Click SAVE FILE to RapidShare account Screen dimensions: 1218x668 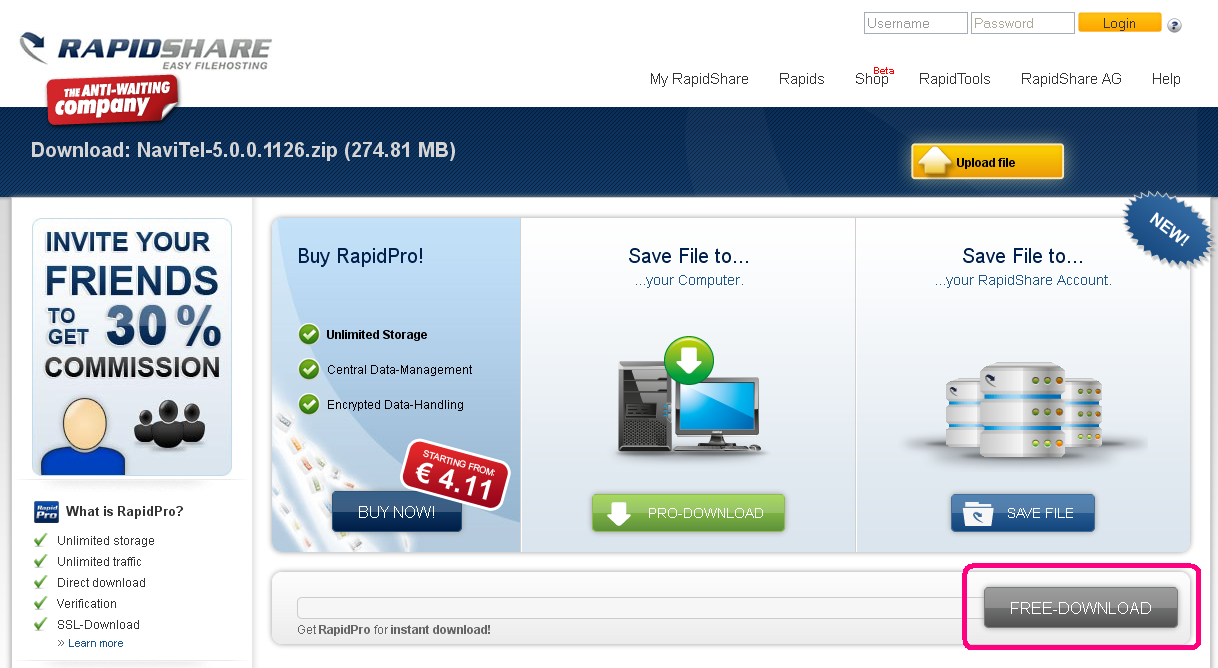[x=1023, y=513]
